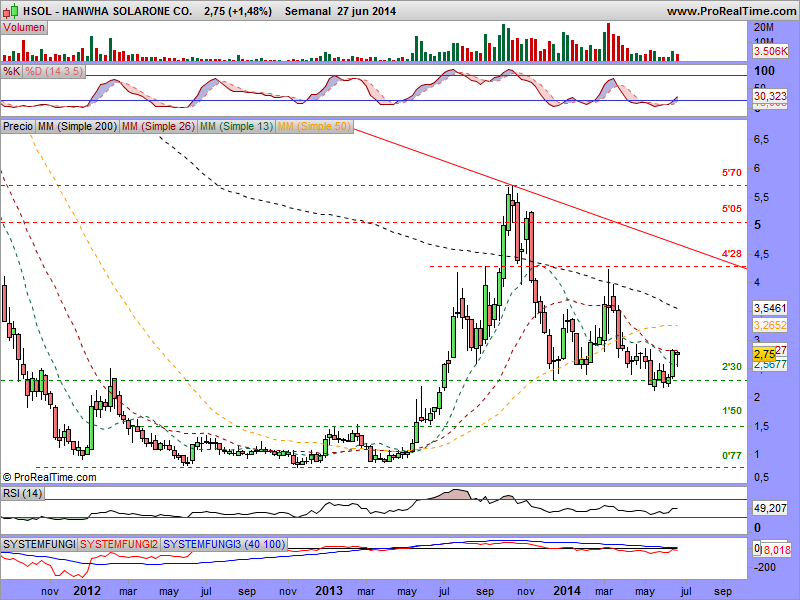Click the Semanal 27 jun 2014 timeframe text
800x600 pixels.
pyautogui.click(x=340, y=11)
